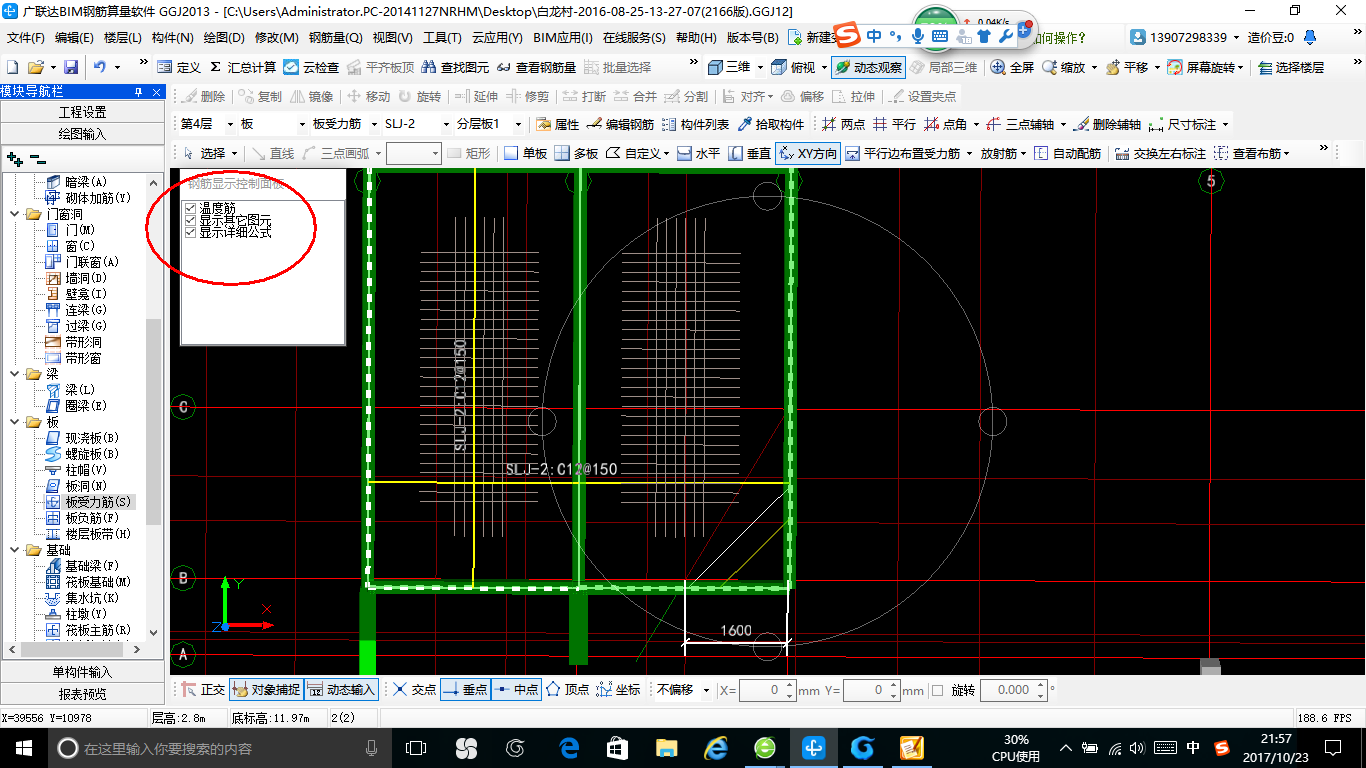Screen dimensions: 1366x768
Task: Select 拾取构件 pick component tool
Action: [x=771, y=124]
